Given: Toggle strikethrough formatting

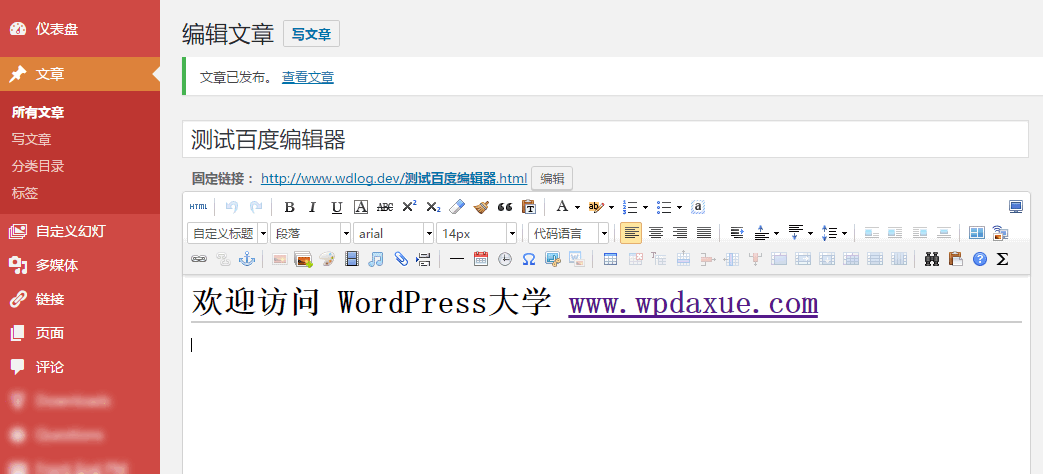Looking at the screenshot, I should tap(384, 207).
